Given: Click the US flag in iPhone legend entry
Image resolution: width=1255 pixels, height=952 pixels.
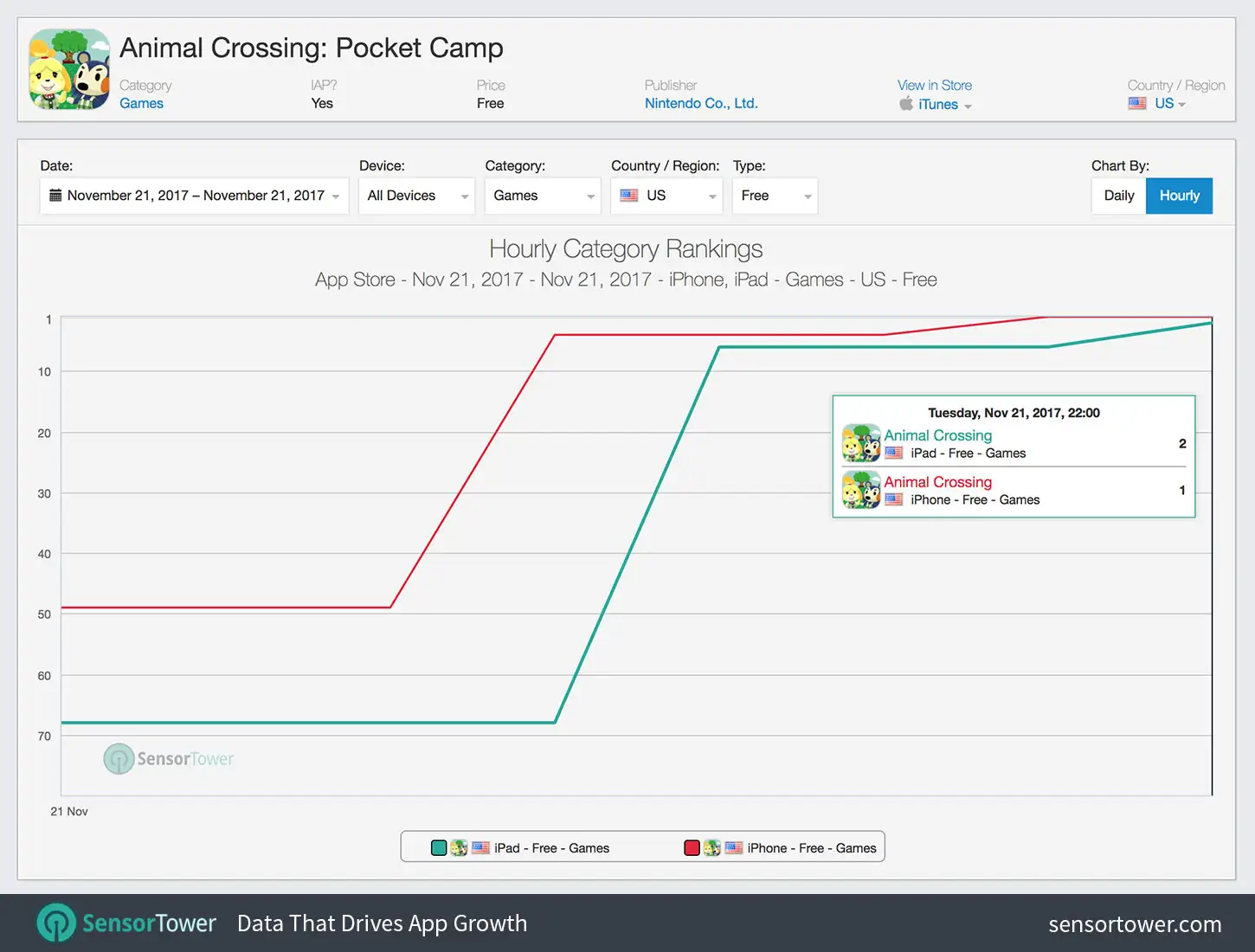Looking at the screenshot, I should [x=734, y=848].
